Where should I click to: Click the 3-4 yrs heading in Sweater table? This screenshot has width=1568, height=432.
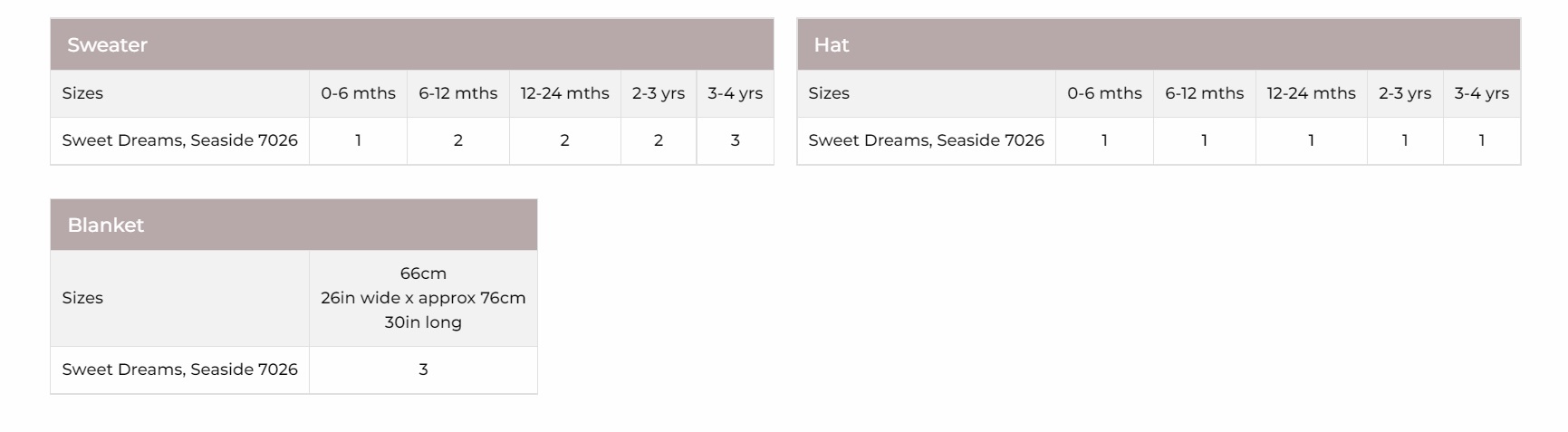click(x=735, y=93)
